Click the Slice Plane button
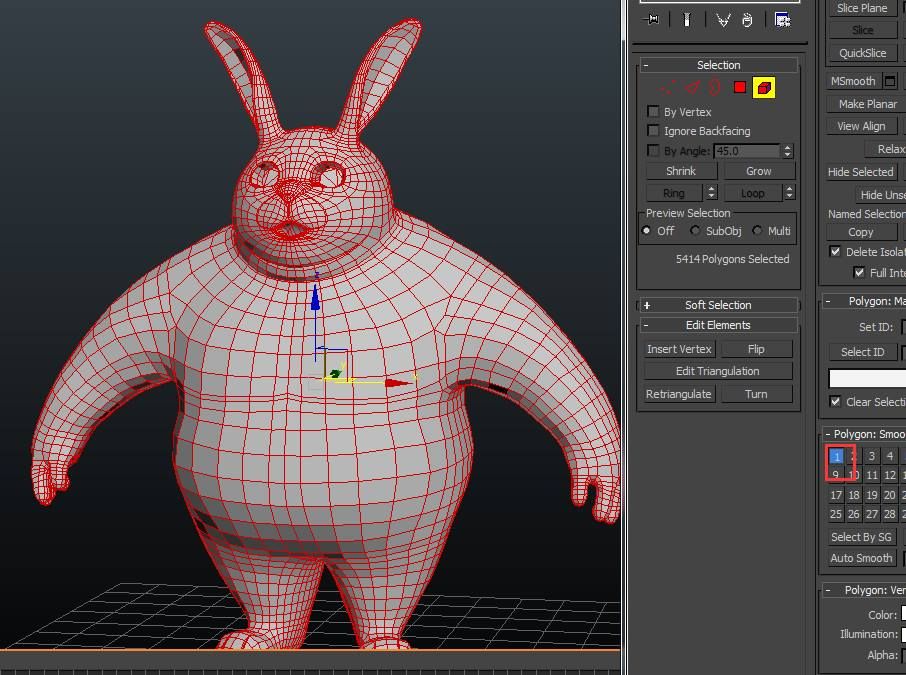 pyautogui.click(x=862, y=8)
